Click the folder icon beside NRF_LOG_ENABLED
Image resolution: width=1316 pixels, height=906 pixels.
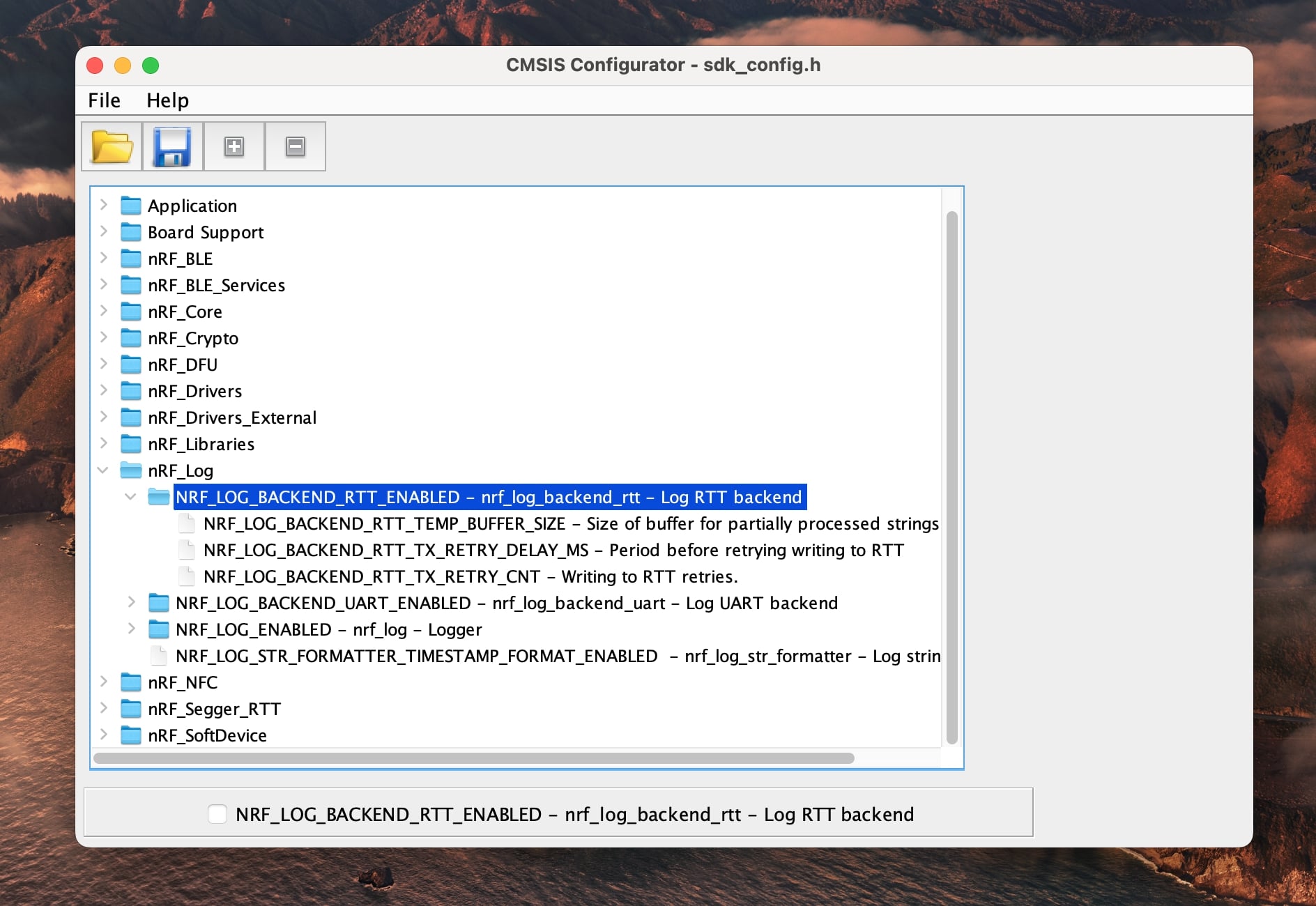click(x=159, y=629)
